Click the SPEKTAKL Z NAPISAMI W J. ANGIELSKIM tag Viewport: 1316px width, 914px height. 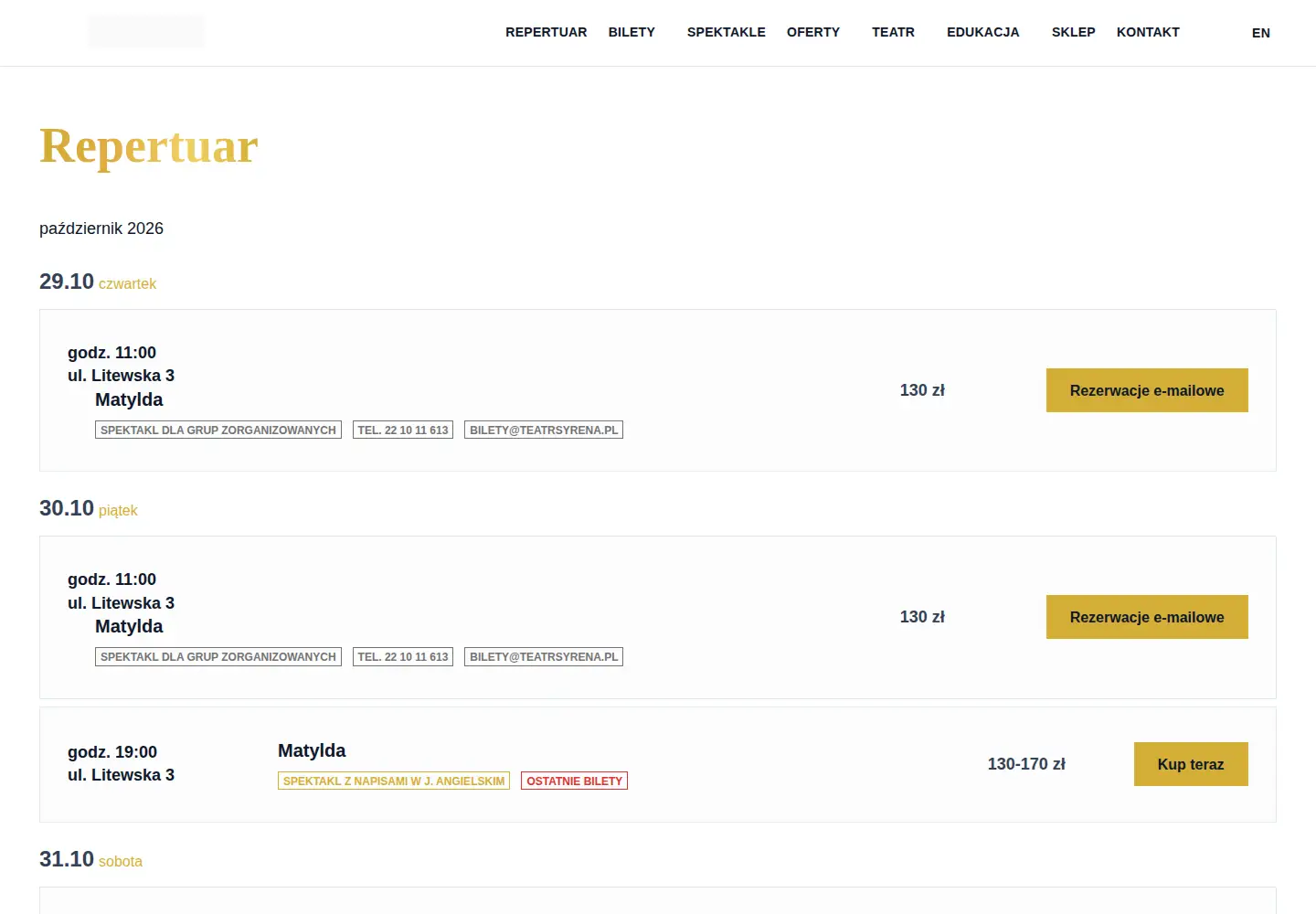(394, 781)
